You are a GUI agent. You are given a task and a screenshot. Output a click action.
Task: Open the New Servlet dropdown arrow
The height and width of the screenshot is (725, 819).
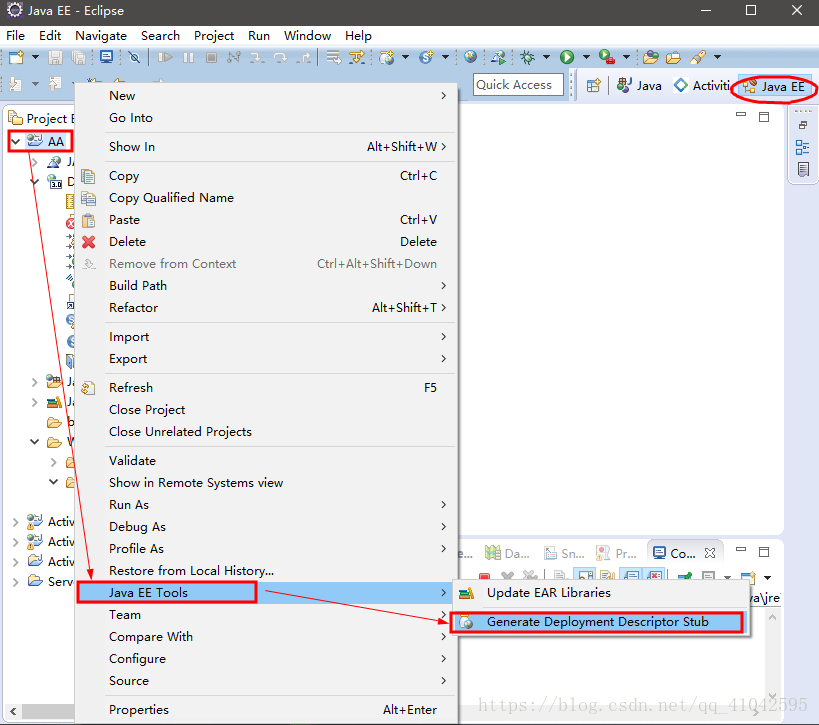point(446,57)
